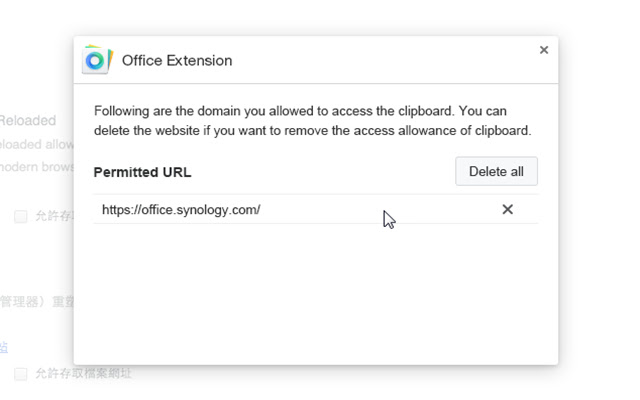Click the dimmed Reloaded heading in the background

pyautogui.click(x=28, y=120)
